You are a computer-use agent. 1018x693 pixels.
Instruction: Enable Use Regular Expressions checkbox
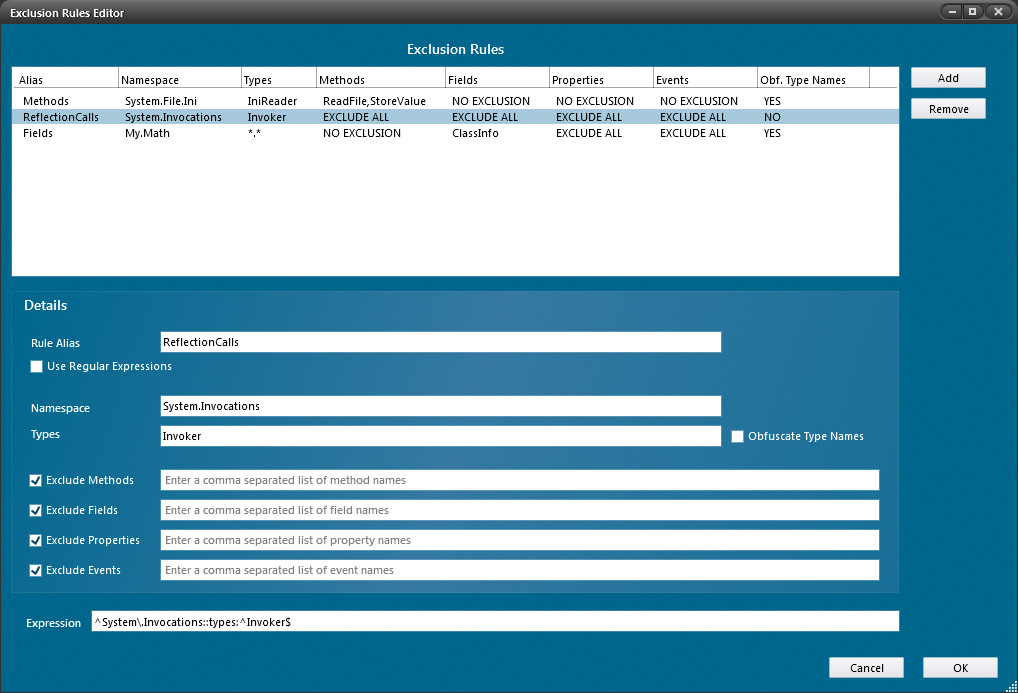click(x=37, y=367)
